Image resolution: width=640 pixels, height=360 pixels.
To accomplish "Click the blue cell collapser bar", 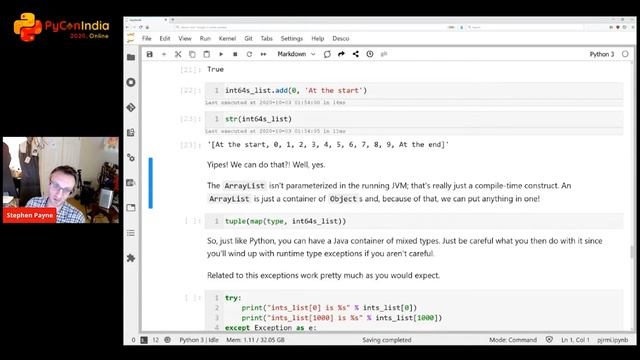I will tap(151, 183).
